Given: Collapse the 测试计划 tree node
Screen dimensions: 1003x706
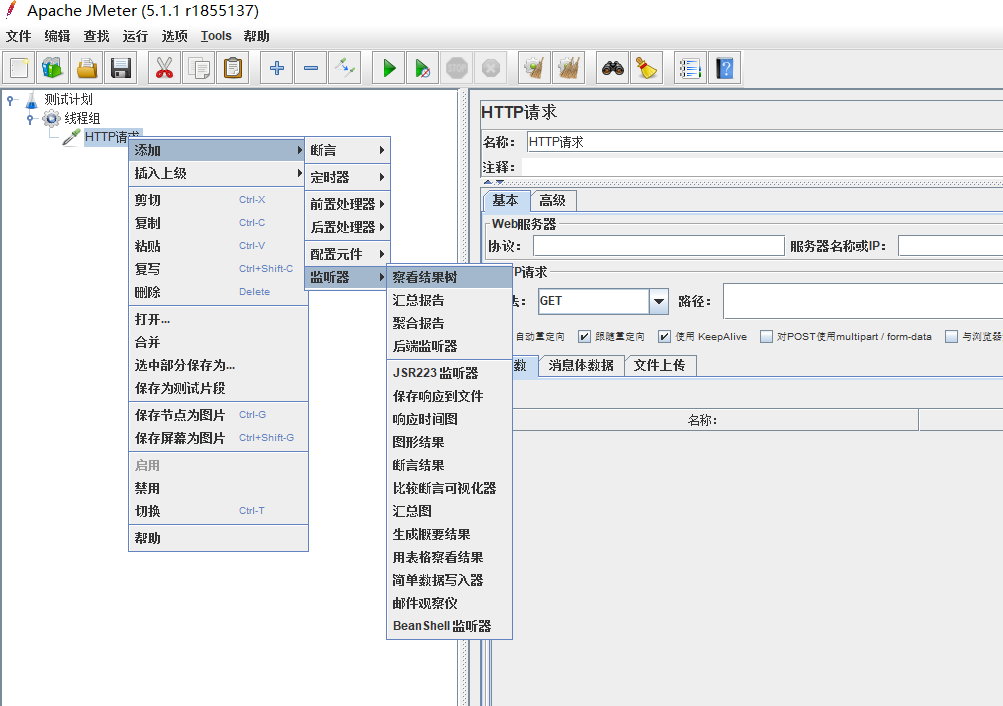Looking at the screenshot, I should tap(11, 100).
